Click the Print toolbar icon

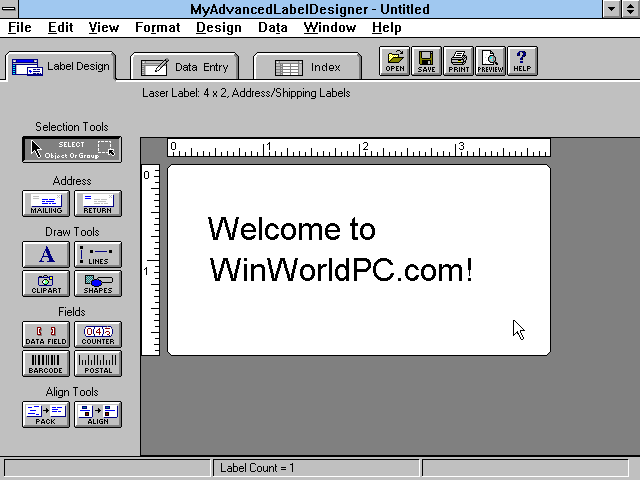(x=458, y=61)
